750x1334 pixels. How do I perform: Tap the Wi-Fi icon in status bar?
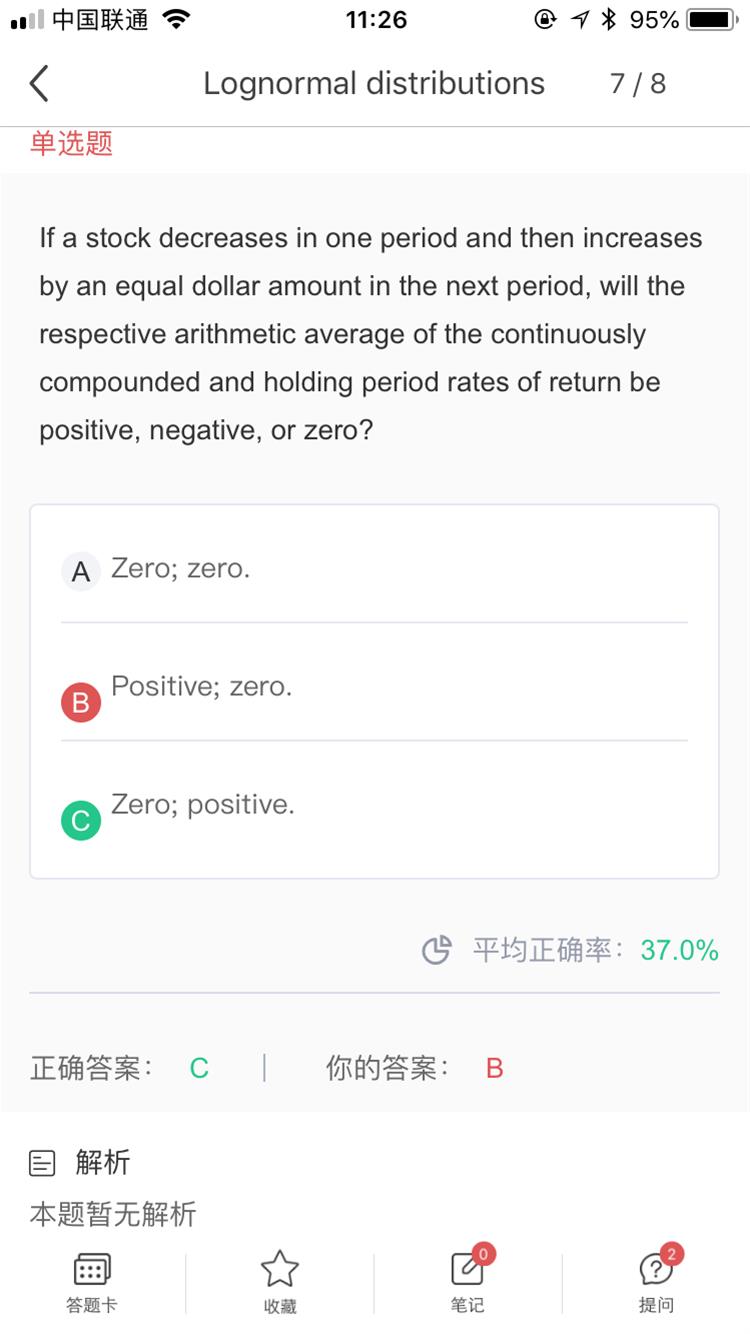(x=176, y=20)
